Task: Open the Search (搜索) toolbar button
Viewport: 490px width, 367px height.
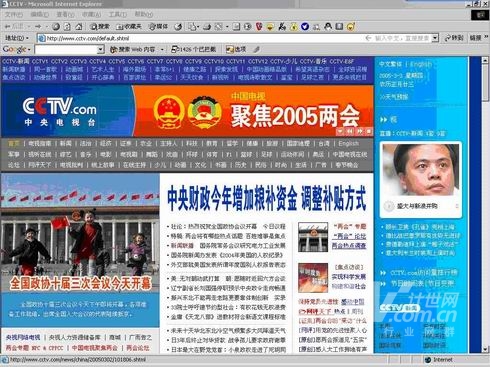Action: coord(100,27)
